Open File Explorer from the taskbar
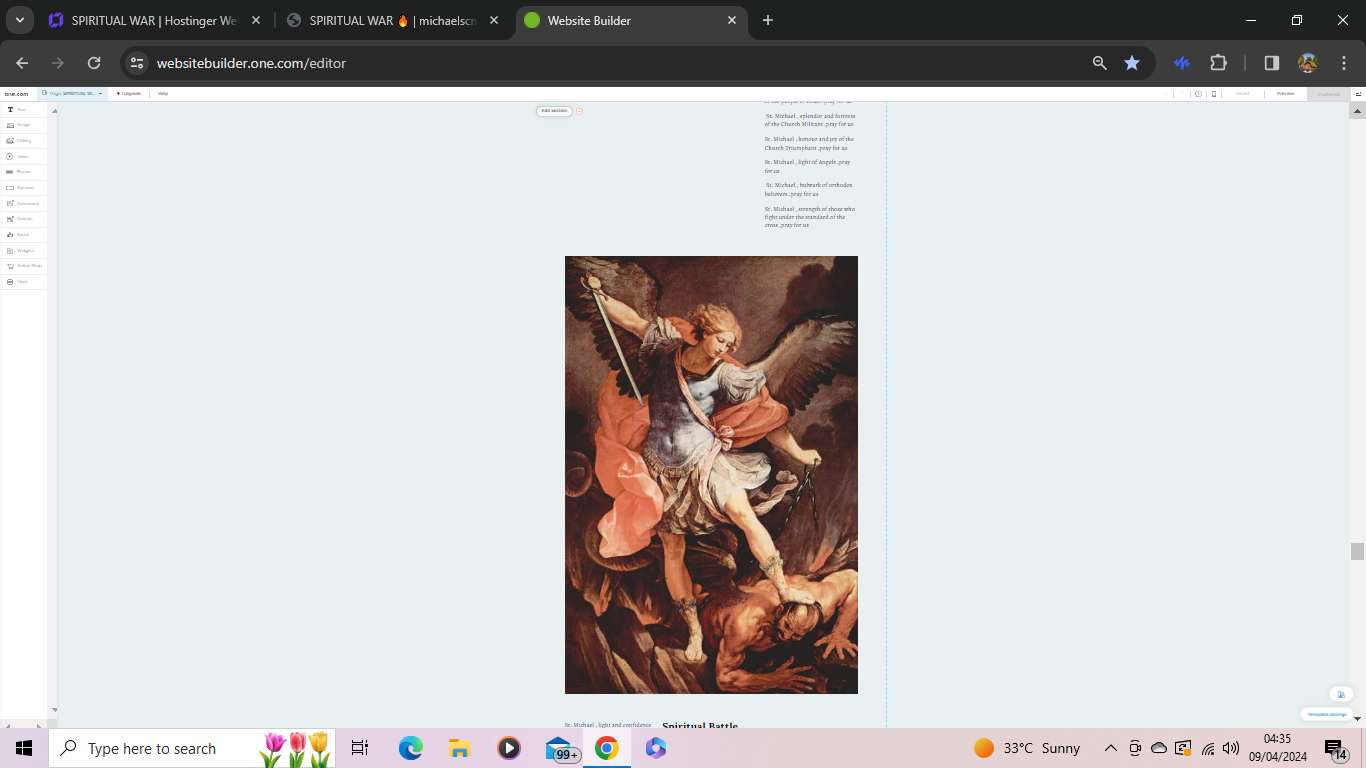The width and height of the screenshot is (1366, 768). click(460, 748)
